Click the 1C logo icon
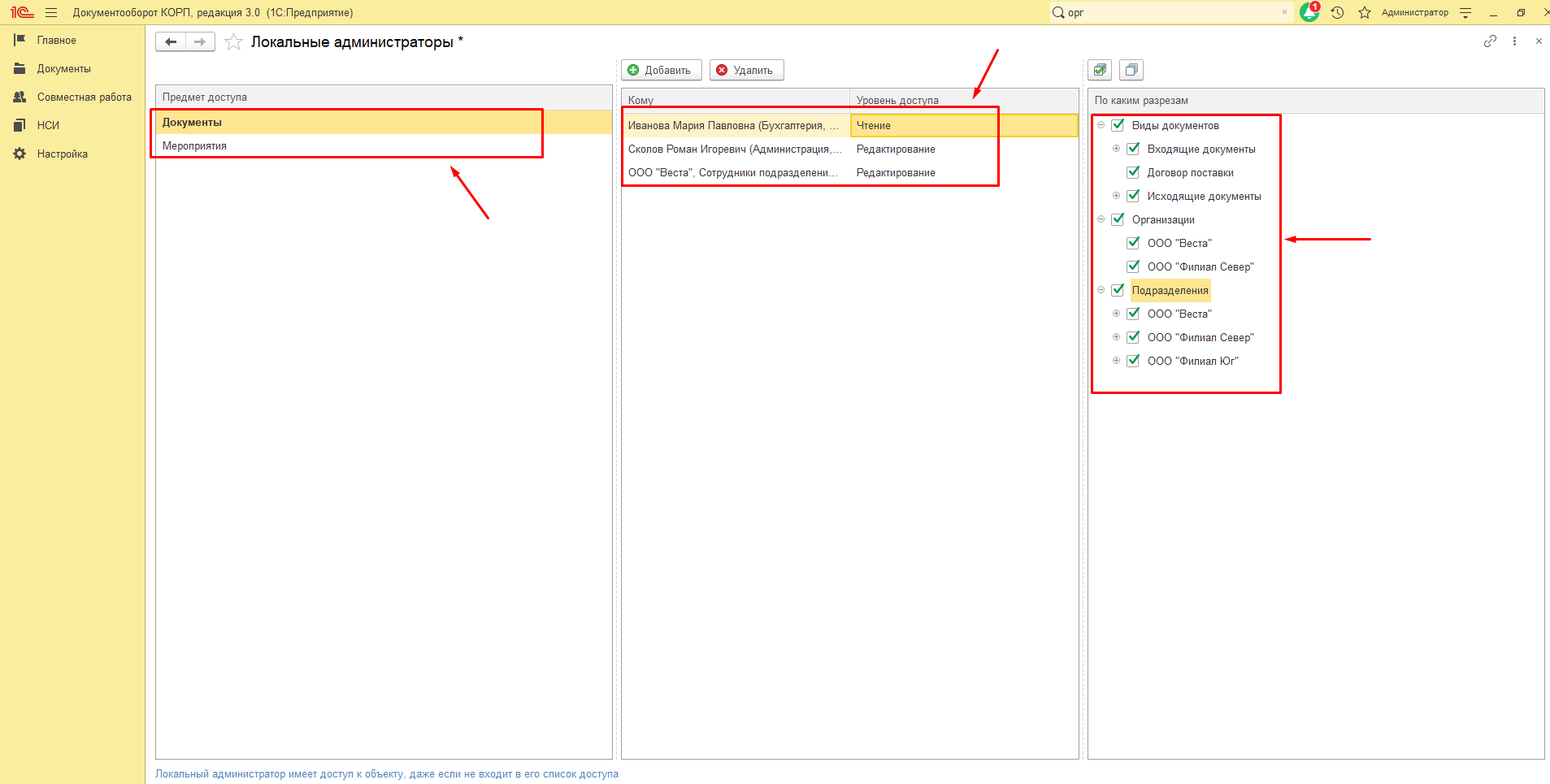1550x784 pixels. 21,12
